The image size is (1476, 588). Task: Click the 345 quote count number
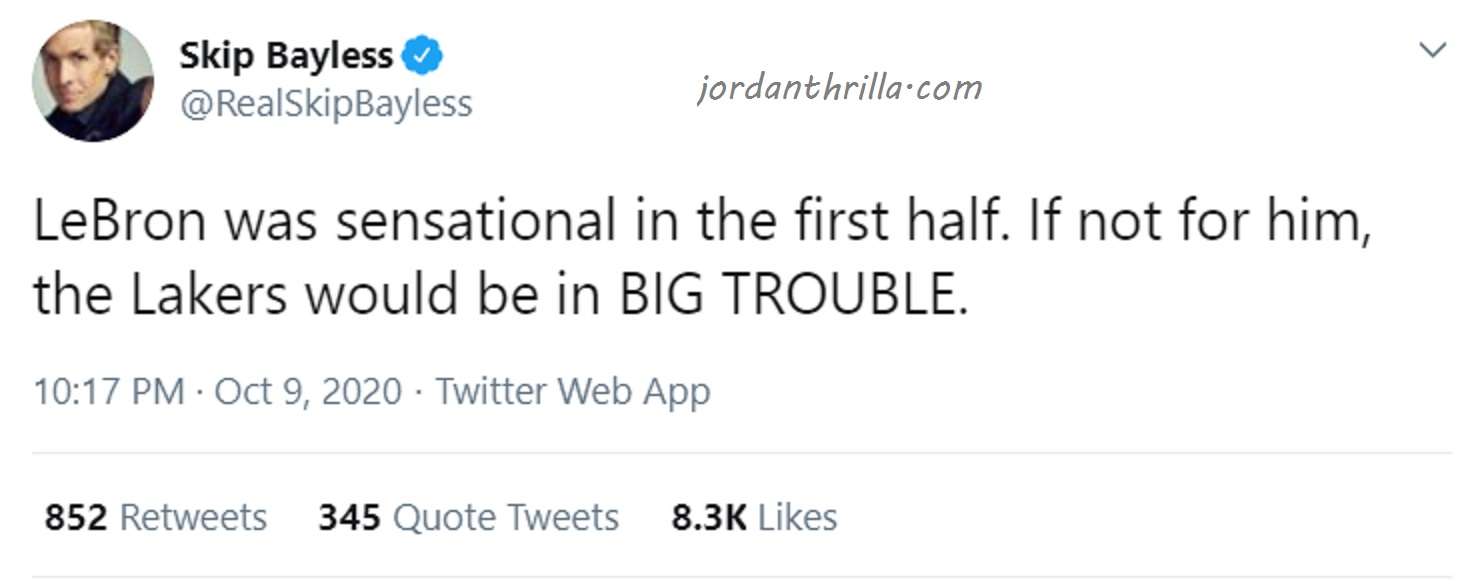(x=350, y=517)
